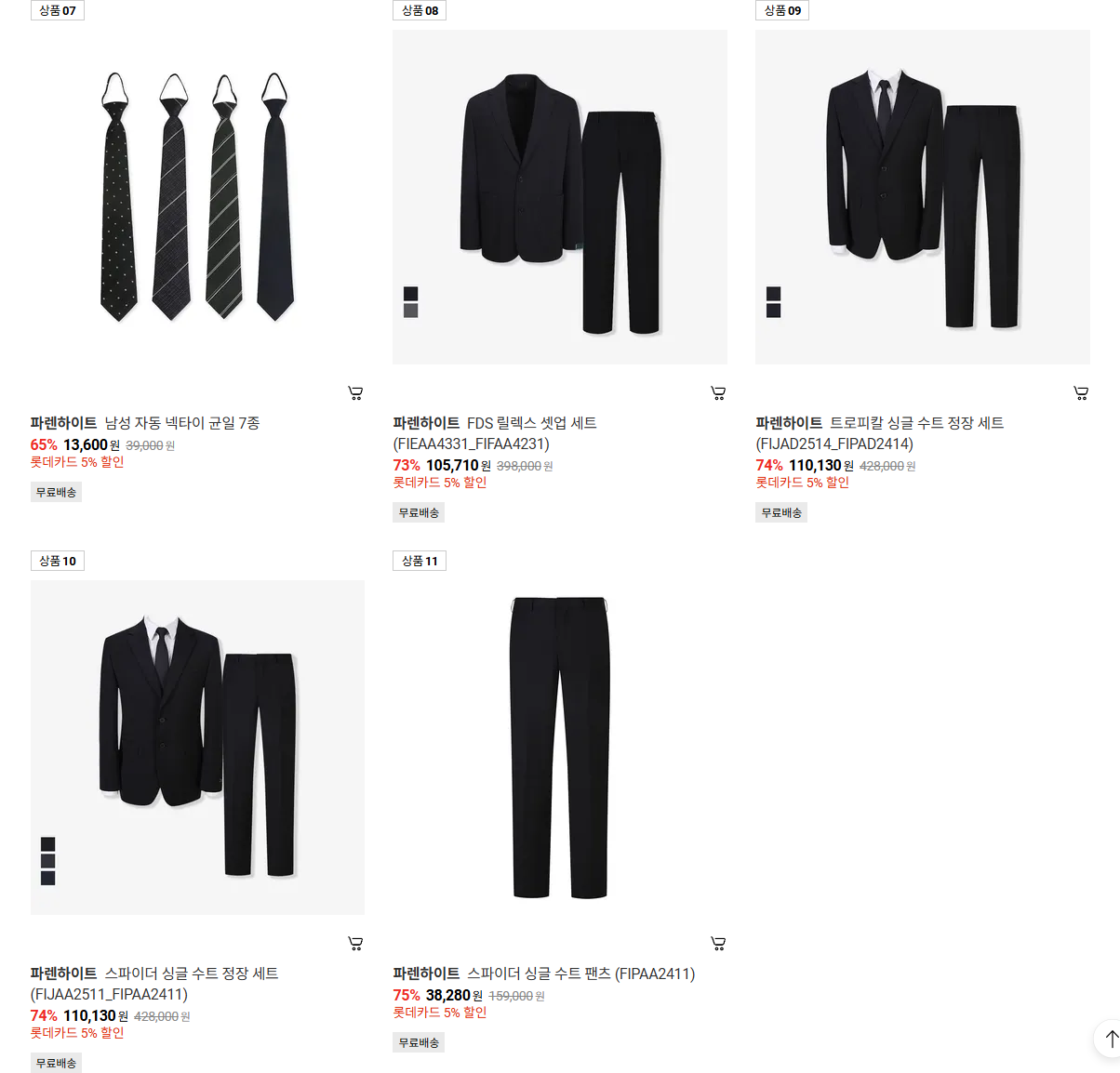The image size is (1120, 1073).
Task: Click cart icon for 스파이더 싱글 수트 정장 세트
Action: (x=355, y=944)
